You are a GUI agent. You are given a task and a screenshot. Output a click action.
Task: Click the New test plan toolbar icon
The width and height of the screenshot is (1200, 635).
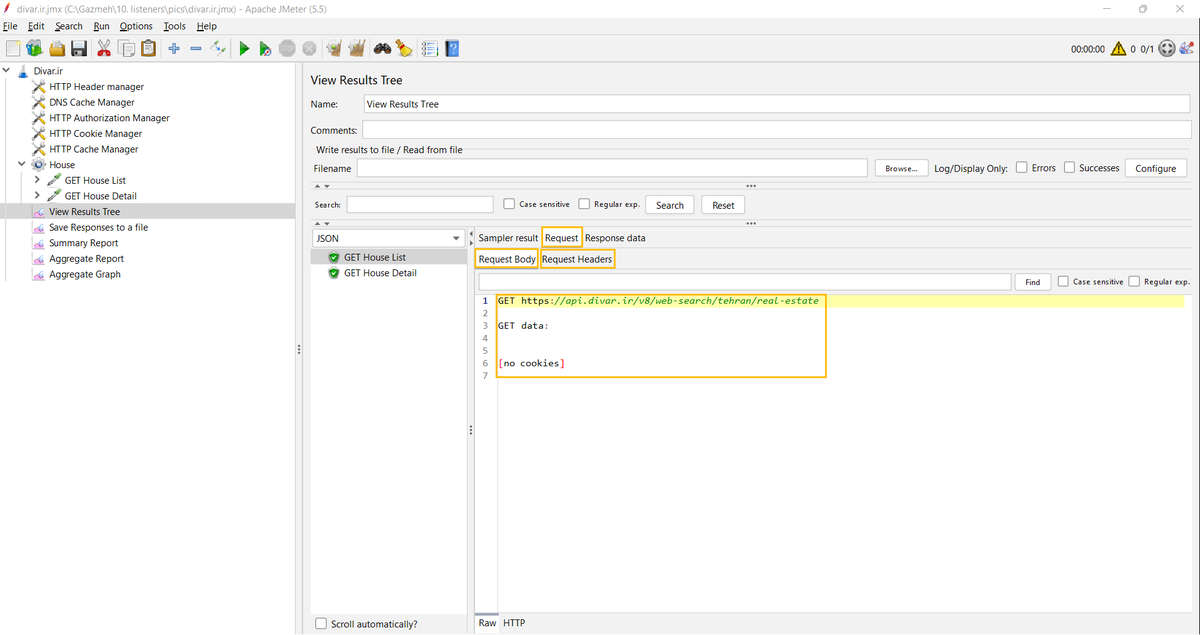point(12,48)
